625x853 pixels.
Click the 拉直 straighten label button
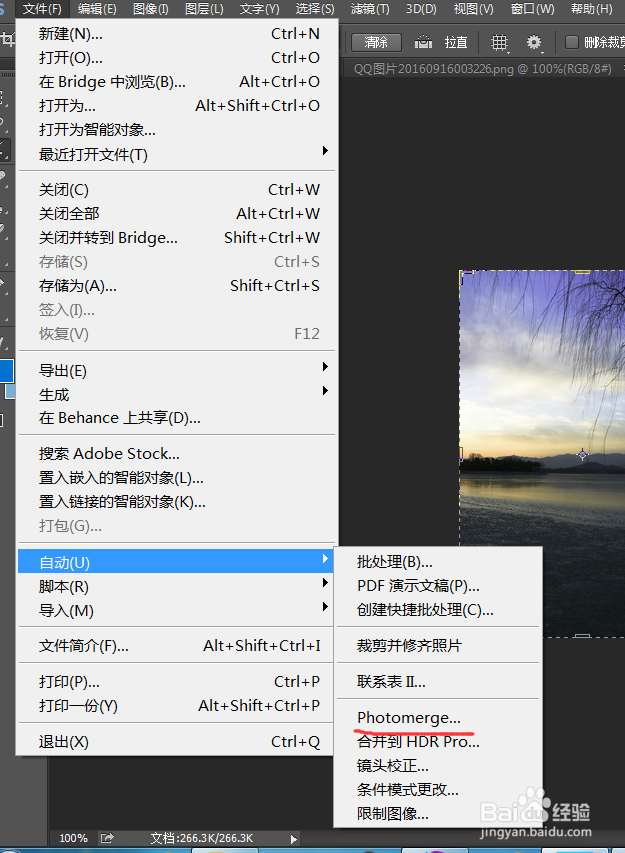tap(456, 42)
